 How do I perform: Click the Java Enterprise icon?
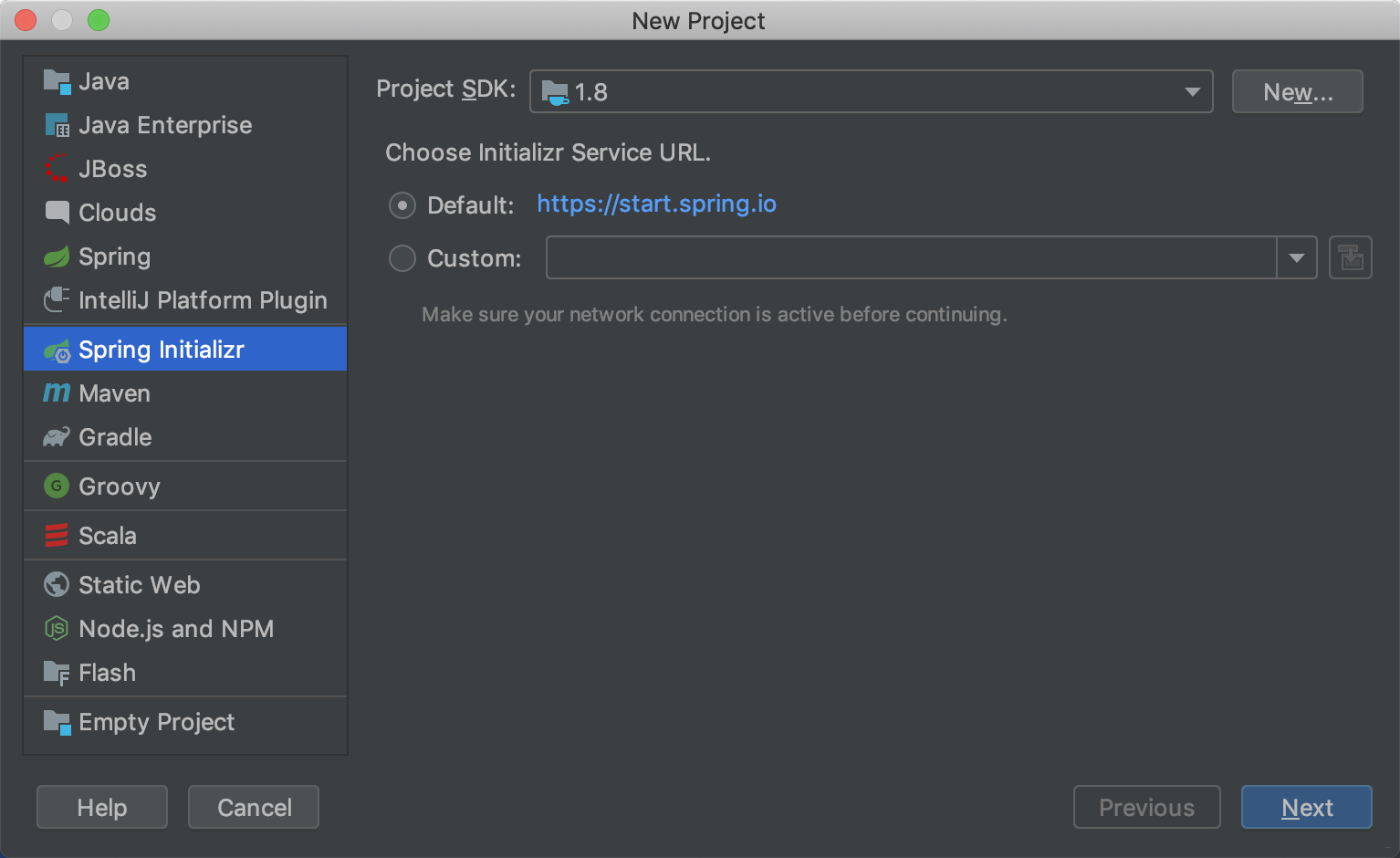tap(57, 126)
